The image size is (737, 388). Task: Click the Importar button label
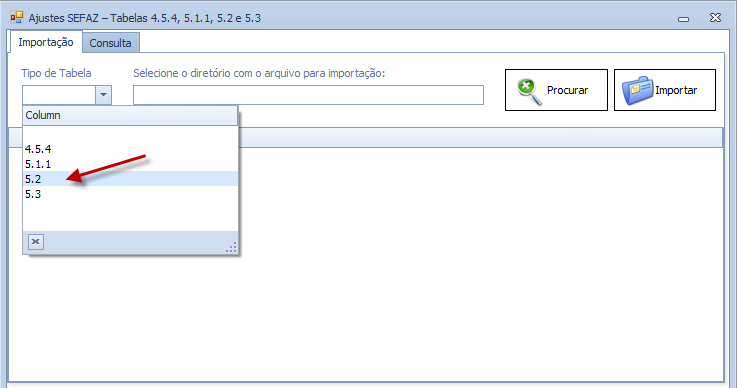pos(676,90)
